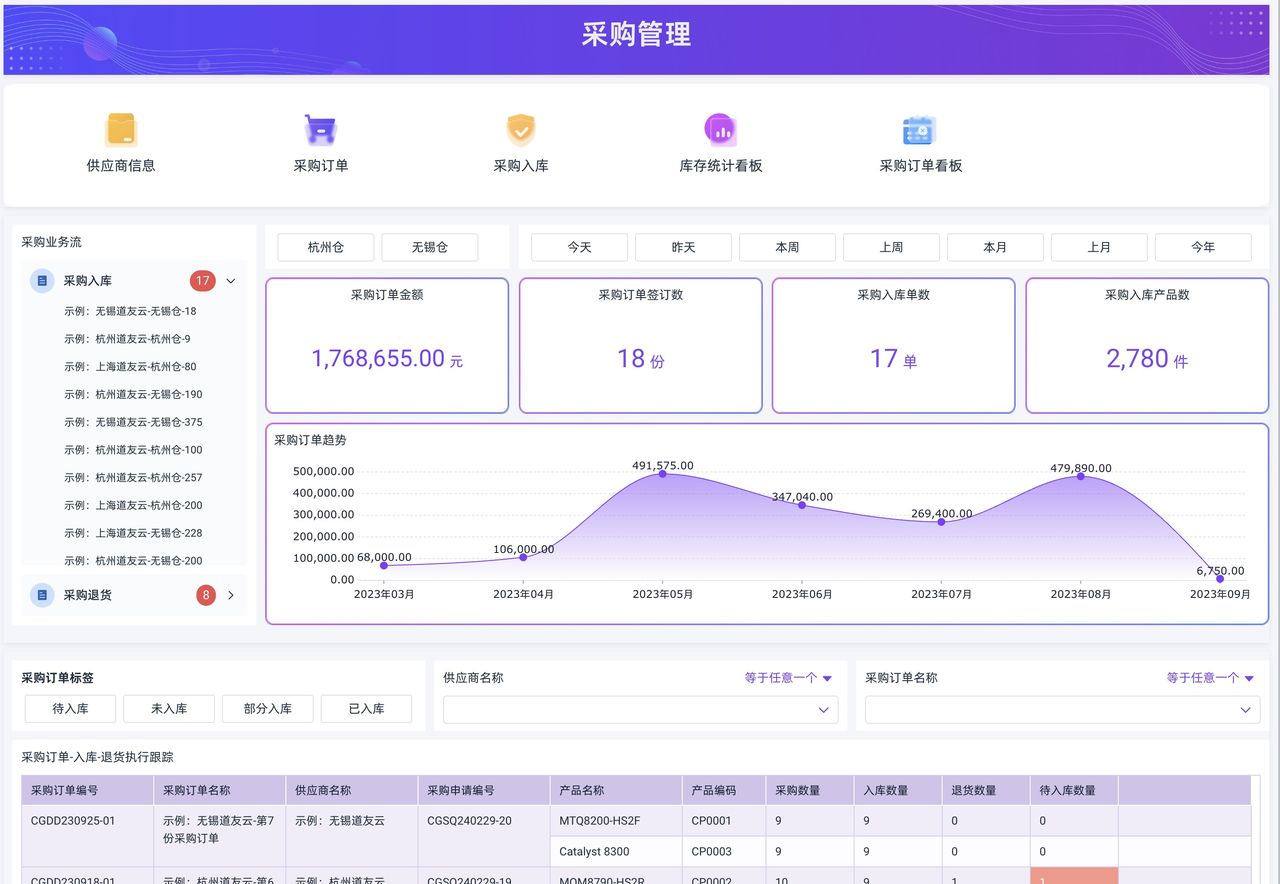Toggle the 杭州仓 warehouse filter

325,246
